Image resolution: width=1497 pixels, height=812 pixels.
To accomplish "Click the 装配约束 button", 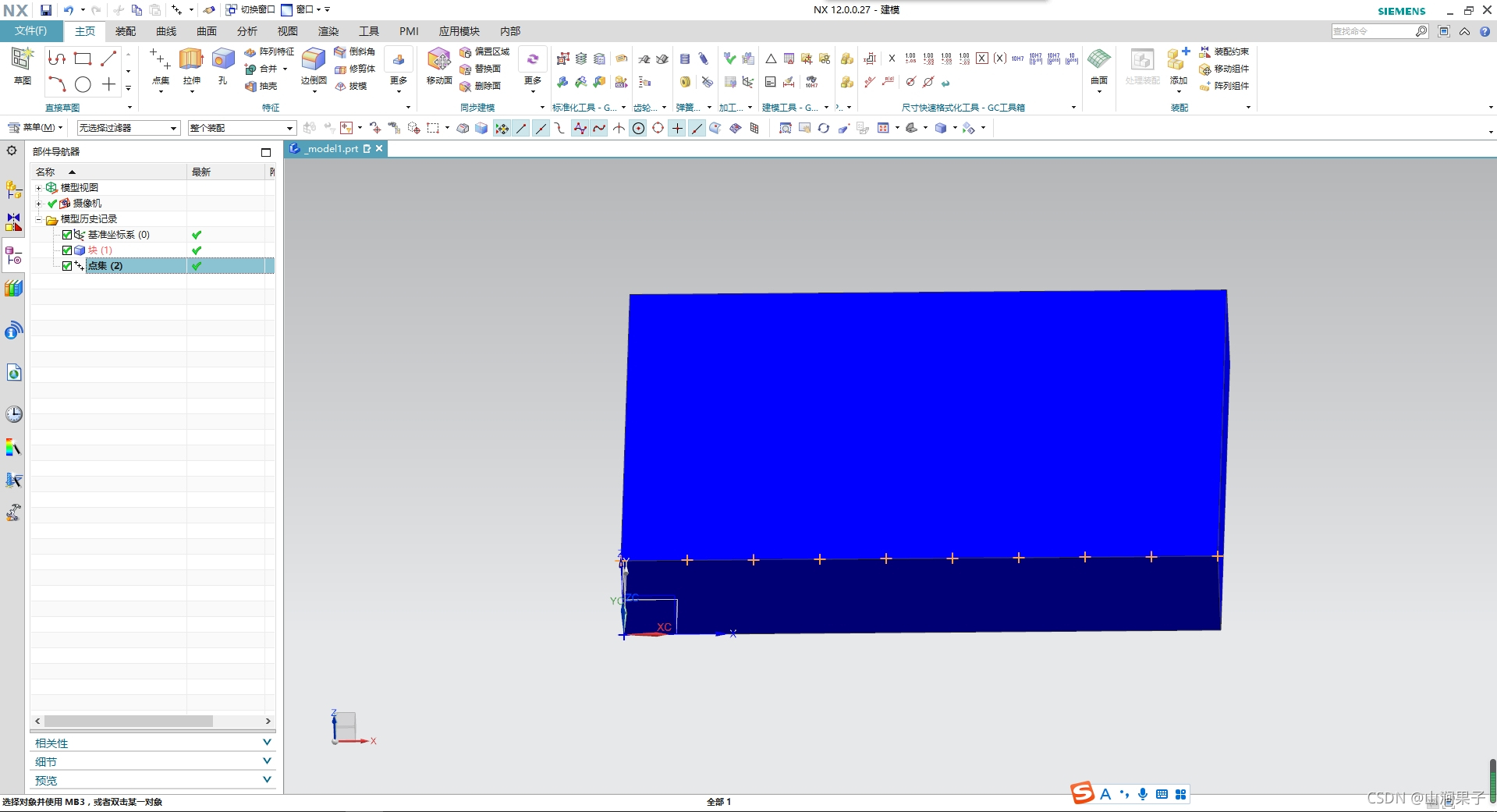I will [1223, 51].
